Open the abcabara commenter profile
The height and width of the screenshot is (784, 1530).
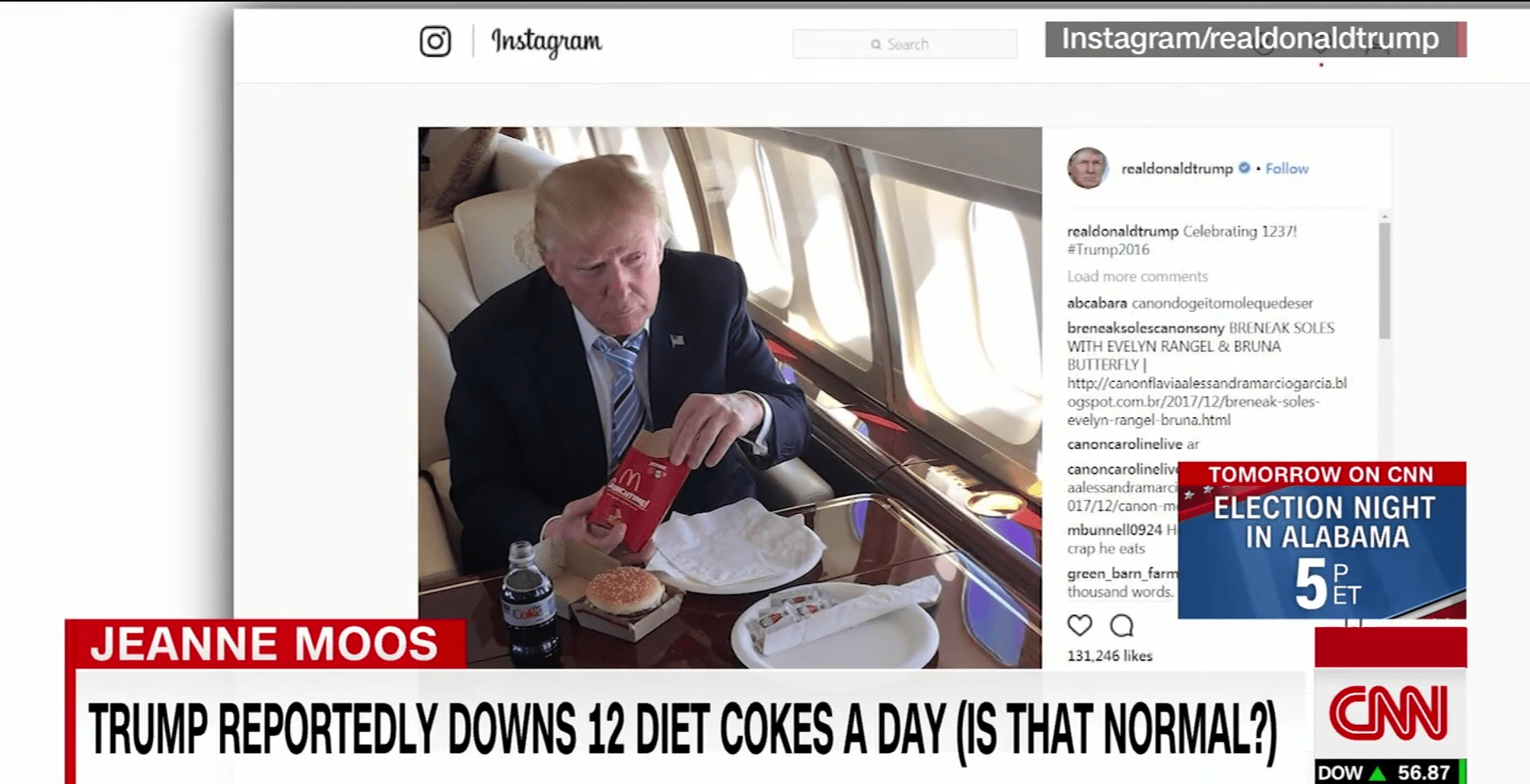pos(1096,303)
